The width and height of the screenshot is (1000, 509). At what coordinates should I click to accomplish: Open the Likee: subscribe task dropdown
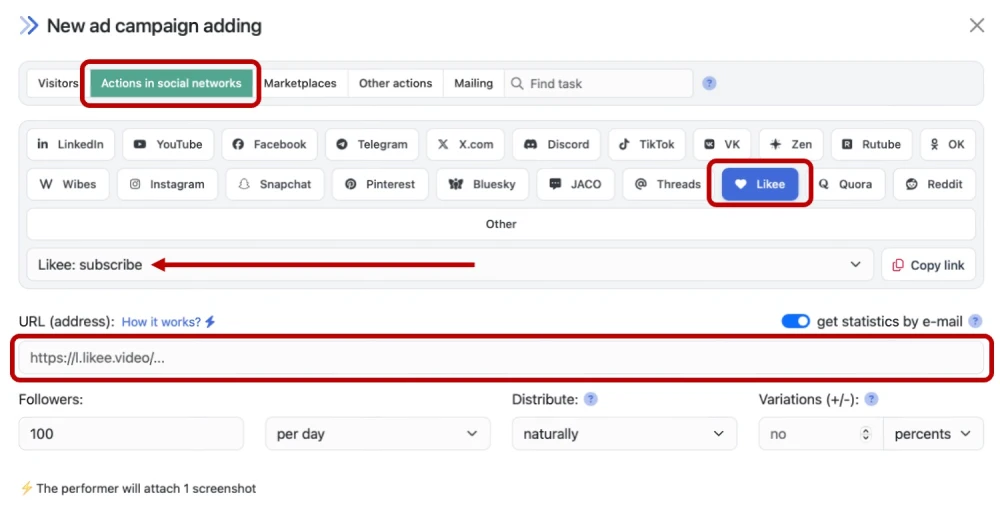450,265
